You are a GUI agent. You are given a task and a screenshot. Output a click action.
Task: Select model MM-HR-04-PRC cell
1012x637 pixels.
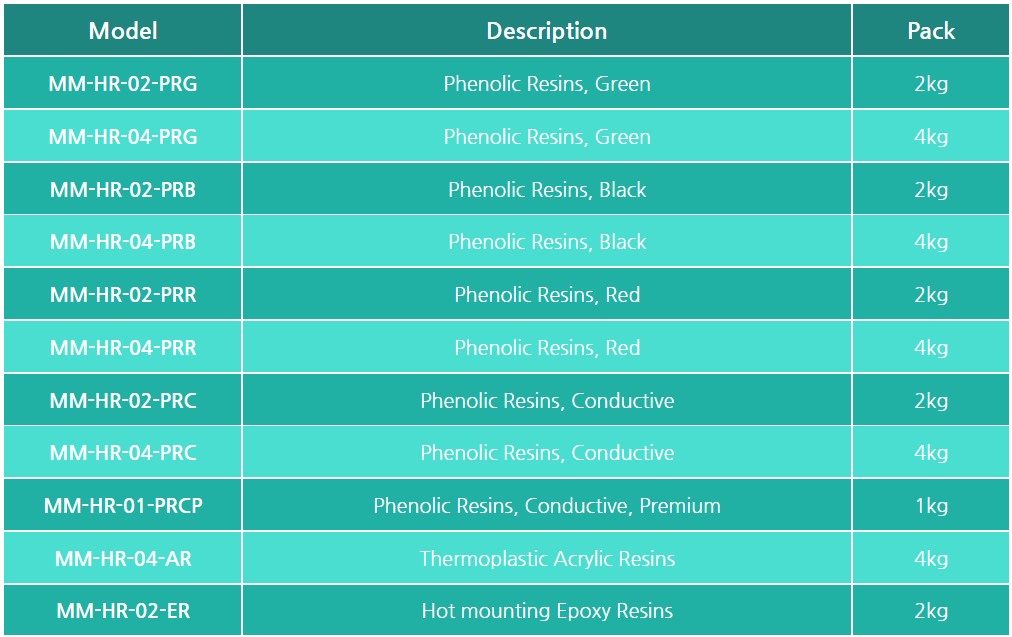point(123,452)
